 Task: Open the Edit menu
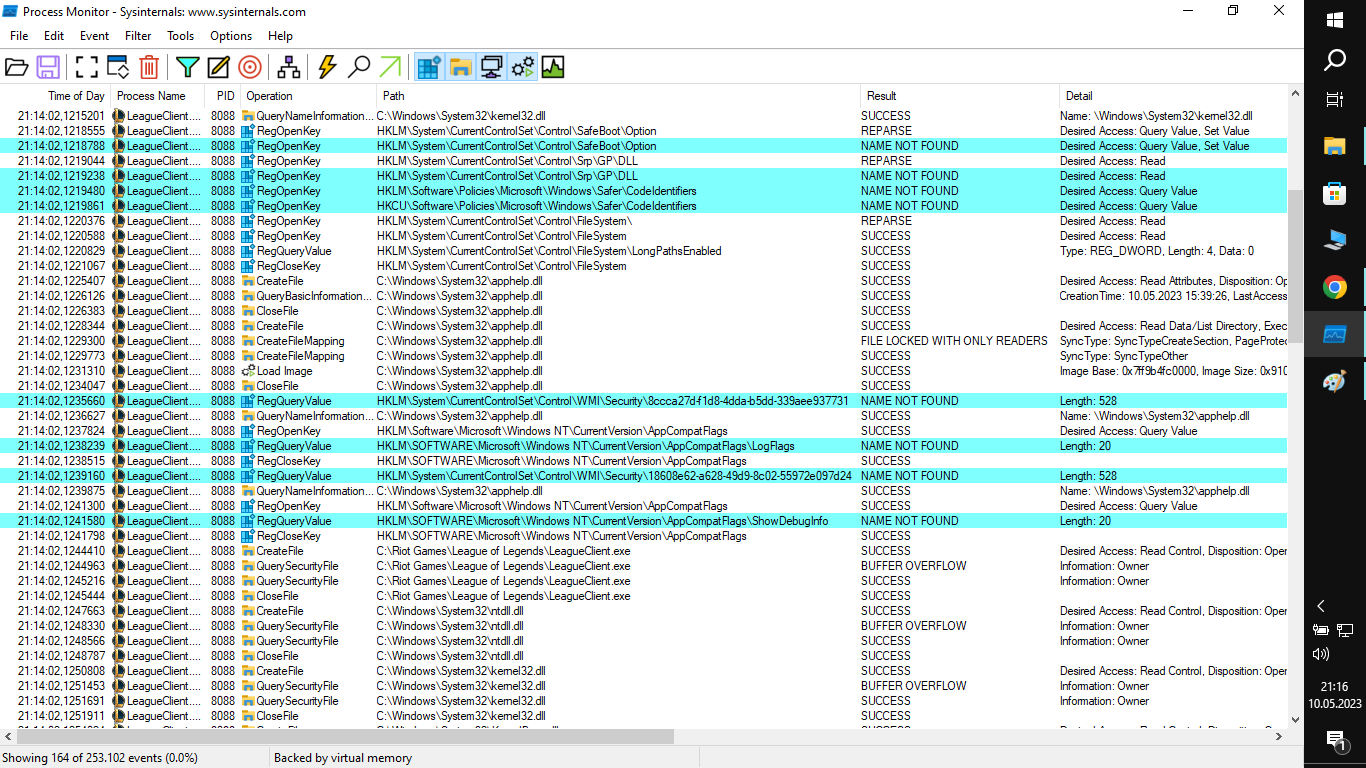[x=54, y=36]
